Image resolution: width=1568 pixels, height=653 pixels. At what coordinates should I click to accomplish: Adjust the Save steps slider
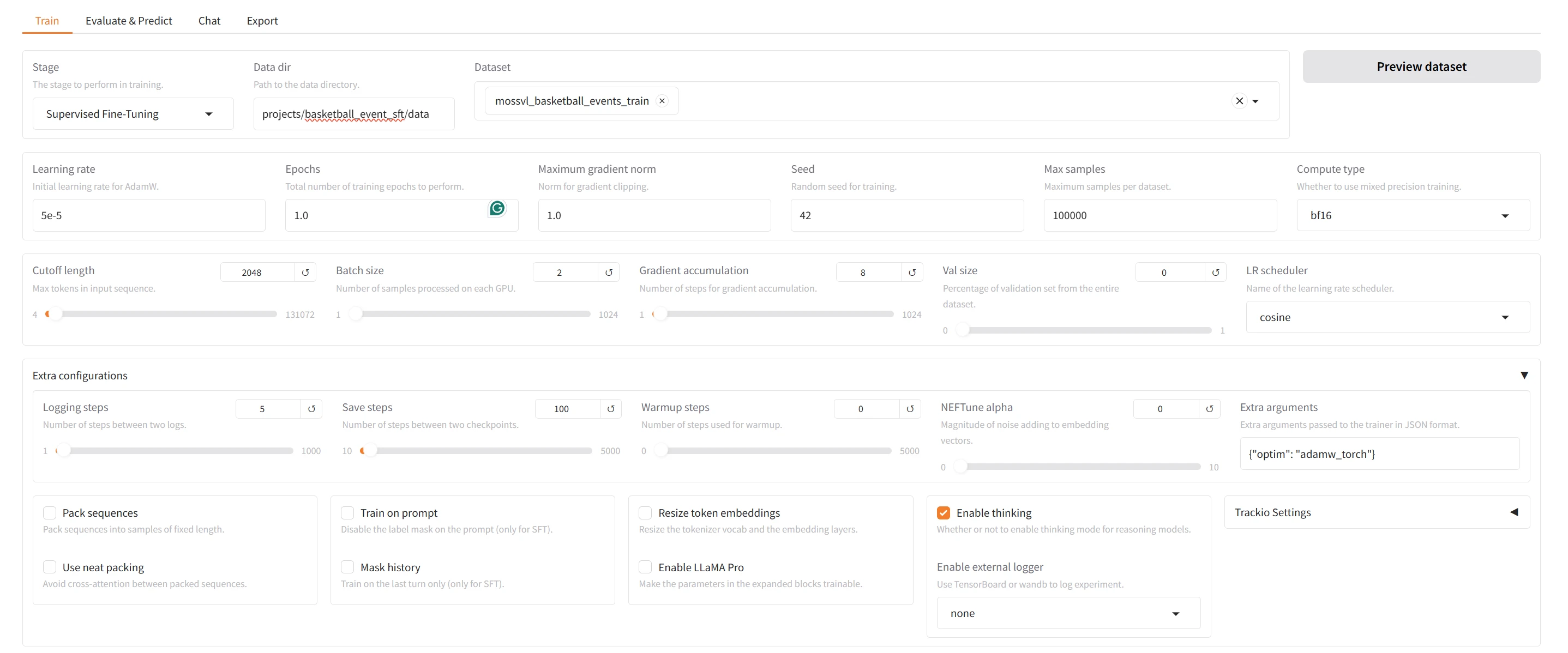(476, 450)
